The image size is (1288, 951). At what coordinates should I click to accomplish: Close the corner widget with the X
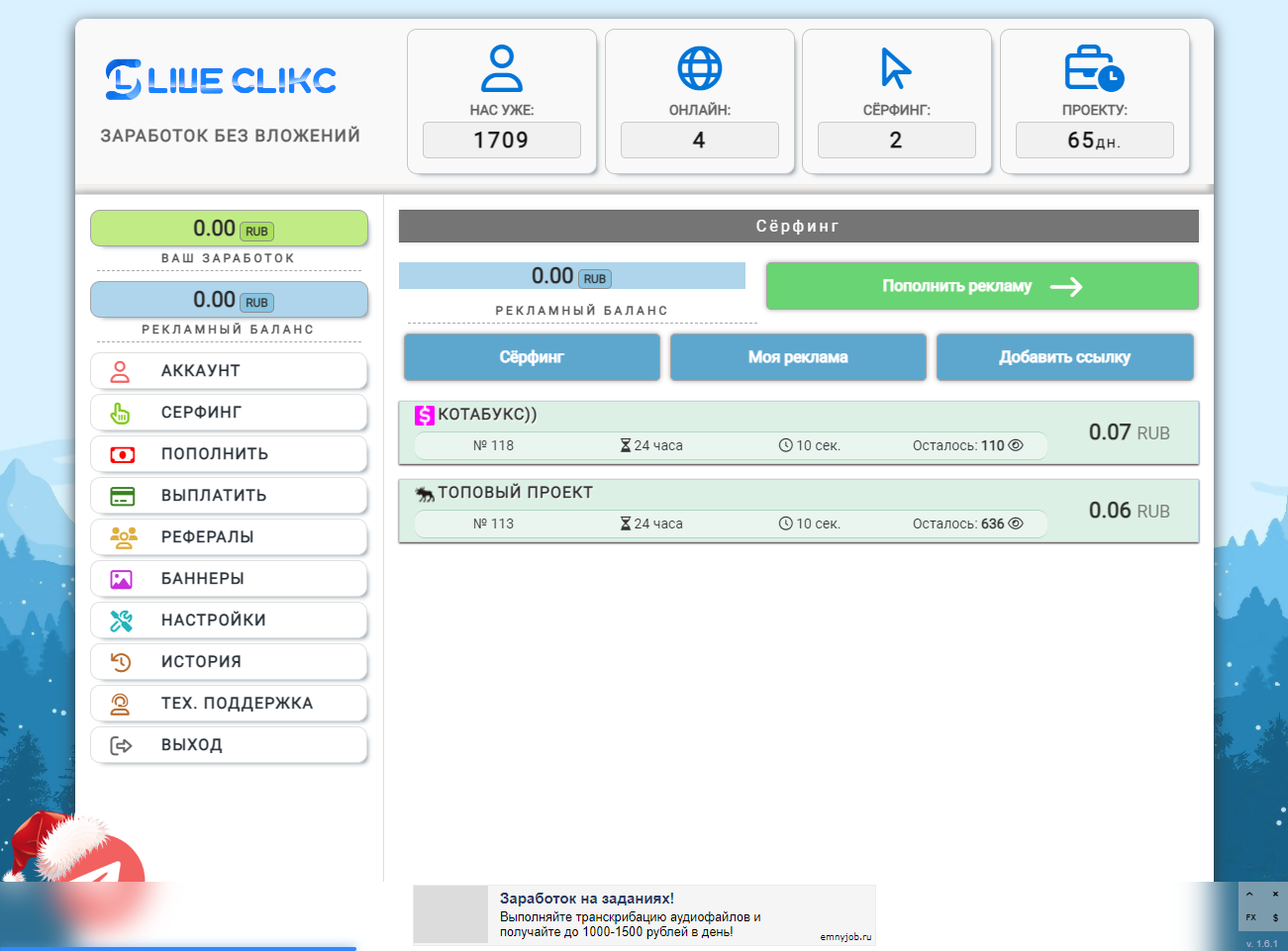pos(1275,895)
